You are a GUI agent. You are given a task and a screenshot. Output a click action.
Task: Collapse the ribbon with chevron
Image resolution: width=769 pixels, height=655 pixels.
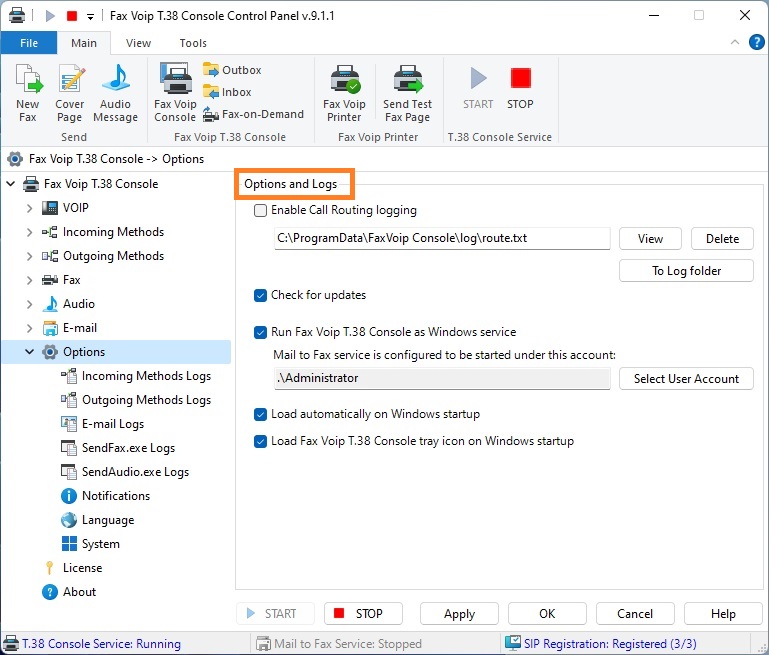735,42
